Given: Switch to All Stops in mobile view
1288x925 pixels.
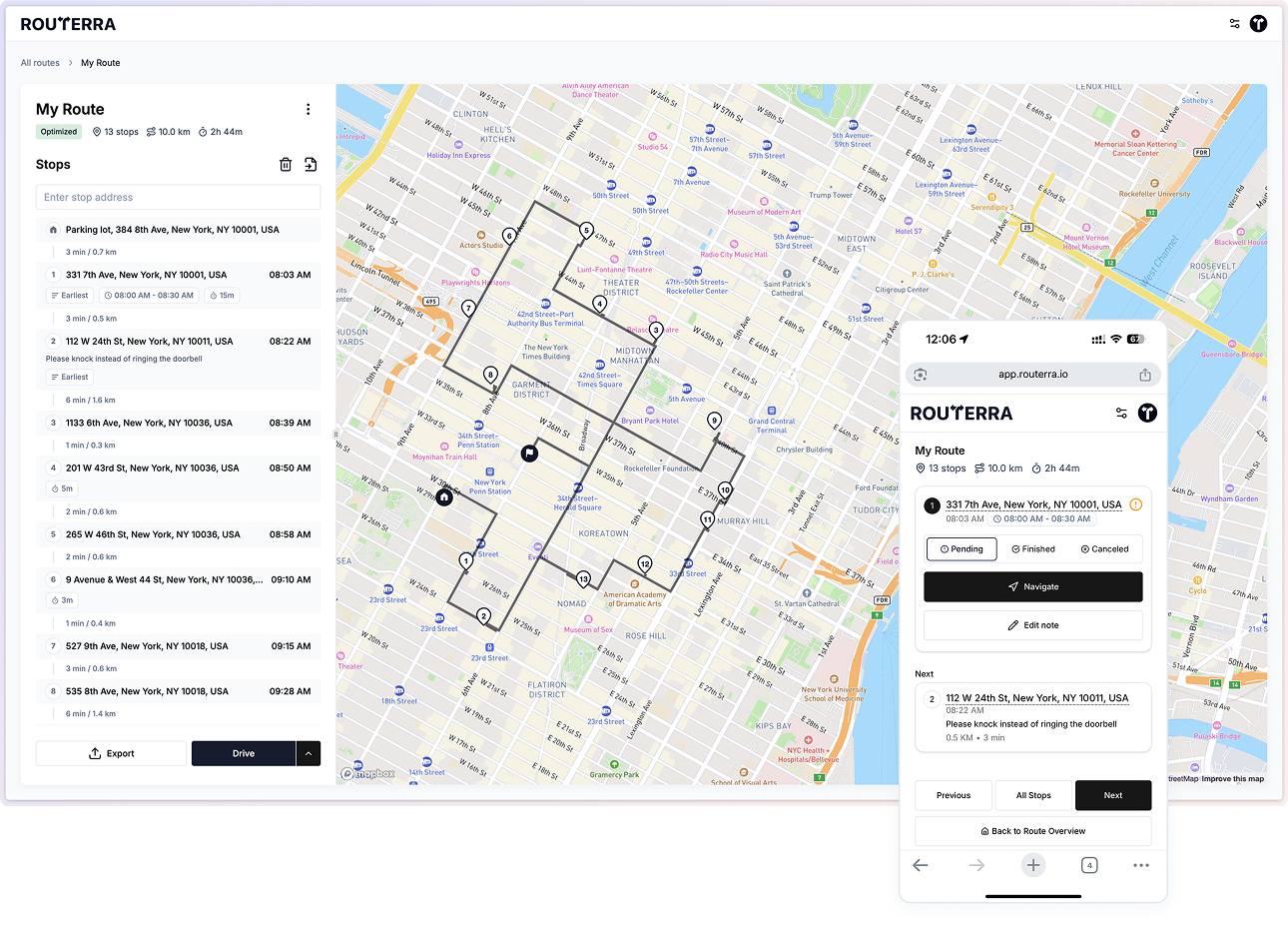Looking at the screenshot, I should (x=1033, y=795).
